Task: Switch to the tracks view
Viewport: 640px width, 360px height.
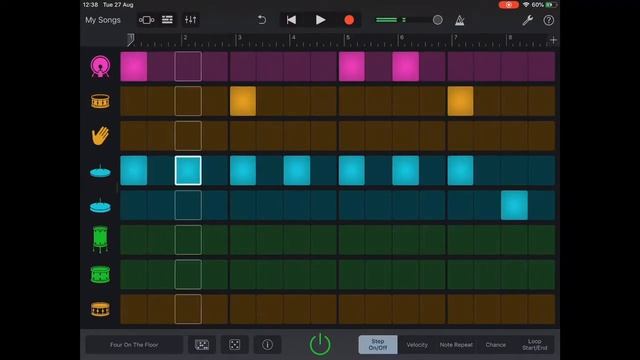Action: (x=167, y=20)
